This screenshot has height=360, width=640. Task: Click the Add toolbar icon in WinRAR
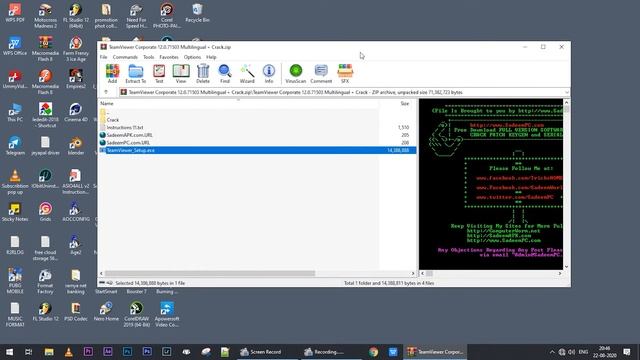112,74
